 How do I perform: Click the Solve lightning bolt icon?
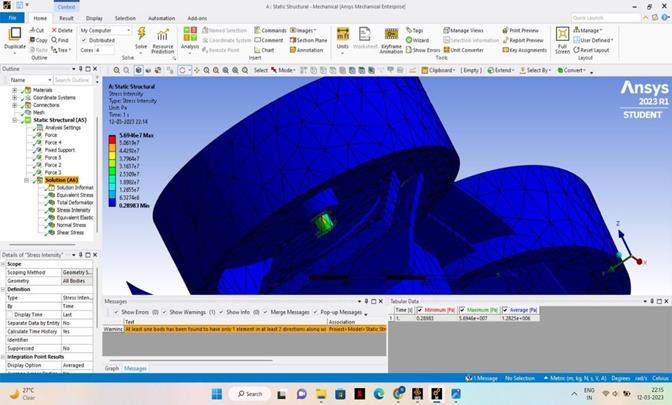(141, 33)
